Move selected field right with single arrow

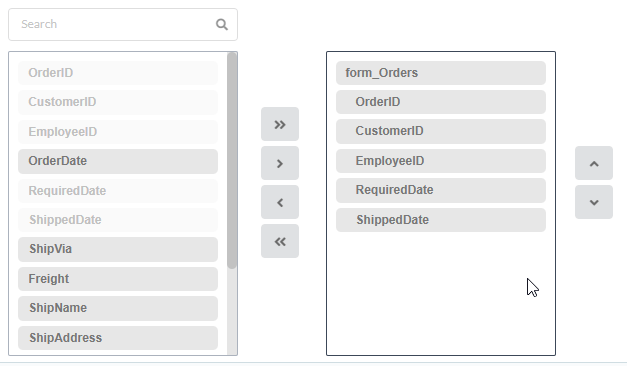(280, 163)
